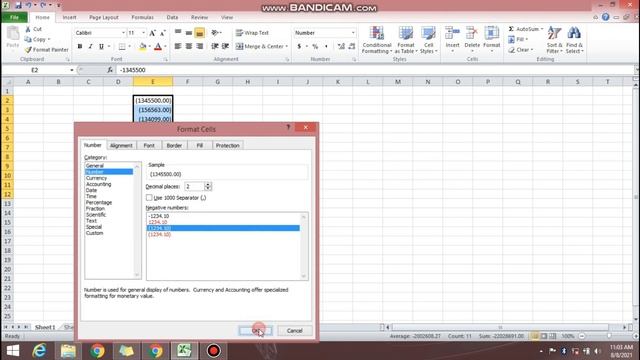Click the Excel help question mark icon
The width and height of the screenshot is (640, 360).
pos(606,17)
